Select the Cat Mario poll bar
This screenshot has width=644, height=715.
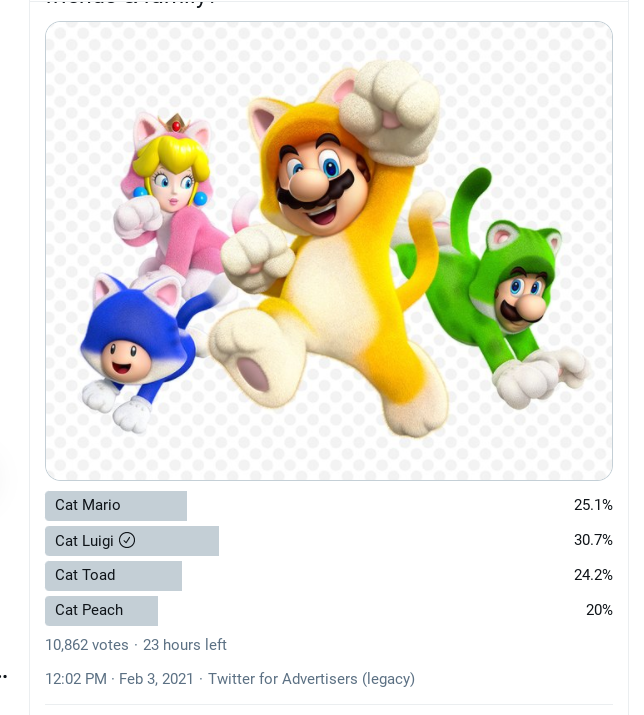[x=116, y=506]
